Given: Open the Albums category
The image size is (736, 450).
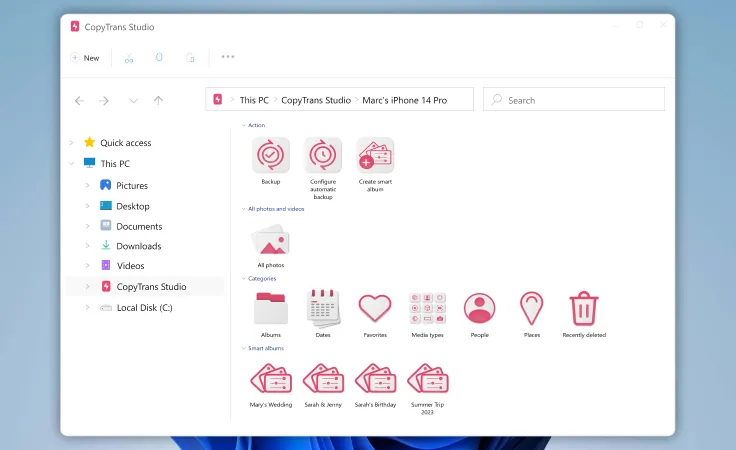Looking at the screenshot, I should point(271,308).
